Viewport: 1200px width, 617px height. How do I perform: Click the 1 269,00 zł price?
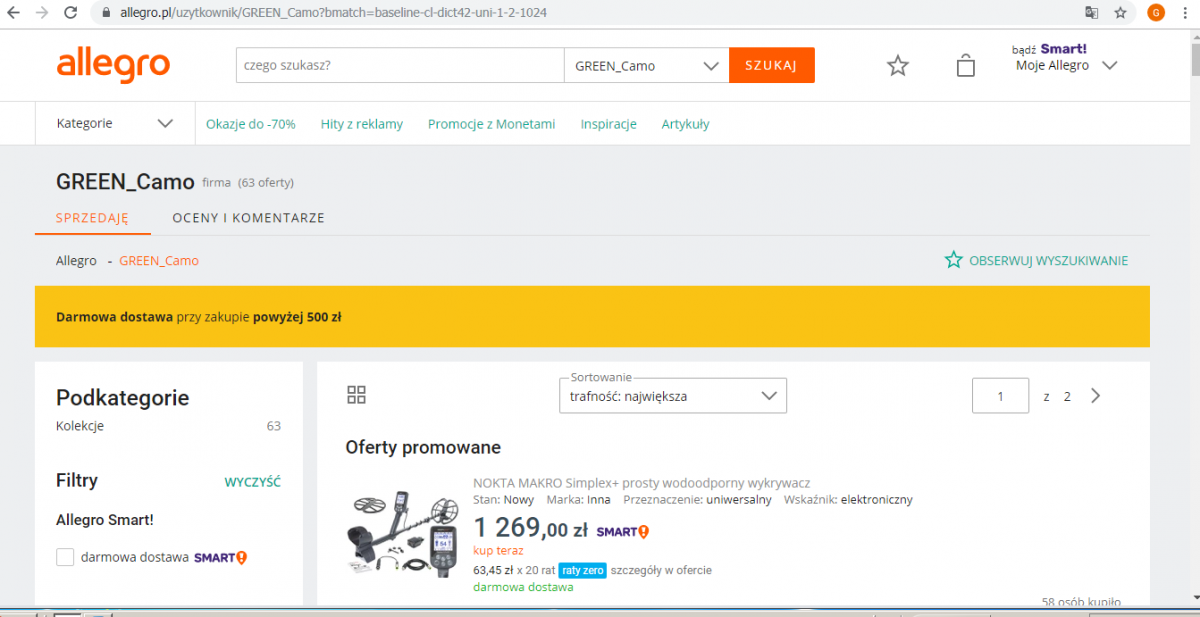tap(530, 528)
